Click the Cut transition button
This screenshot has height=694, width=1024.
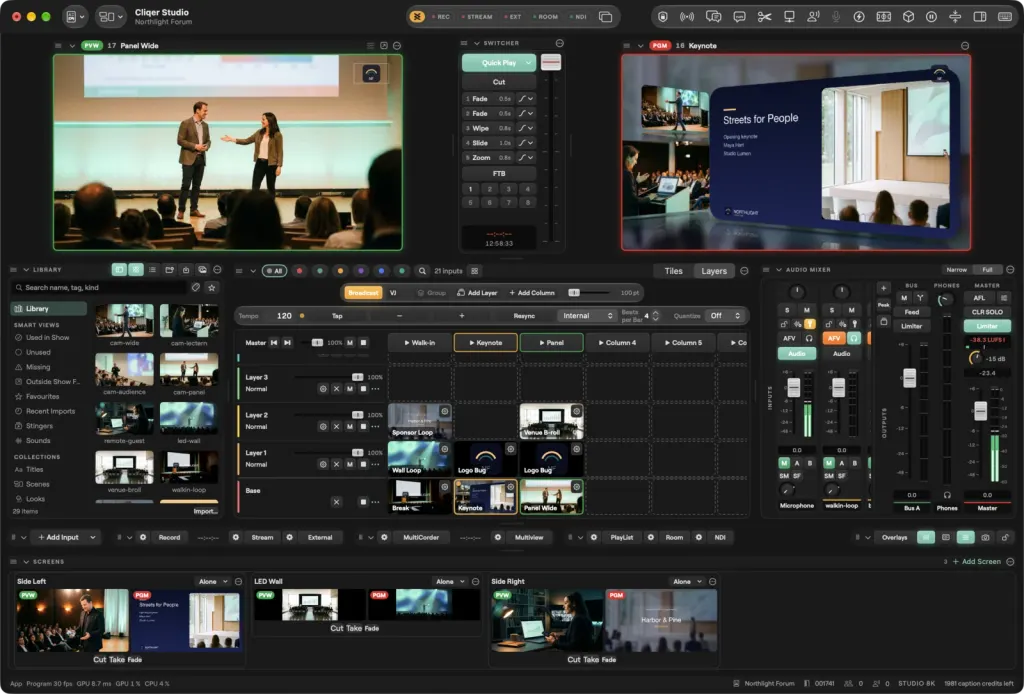(499, 82)
